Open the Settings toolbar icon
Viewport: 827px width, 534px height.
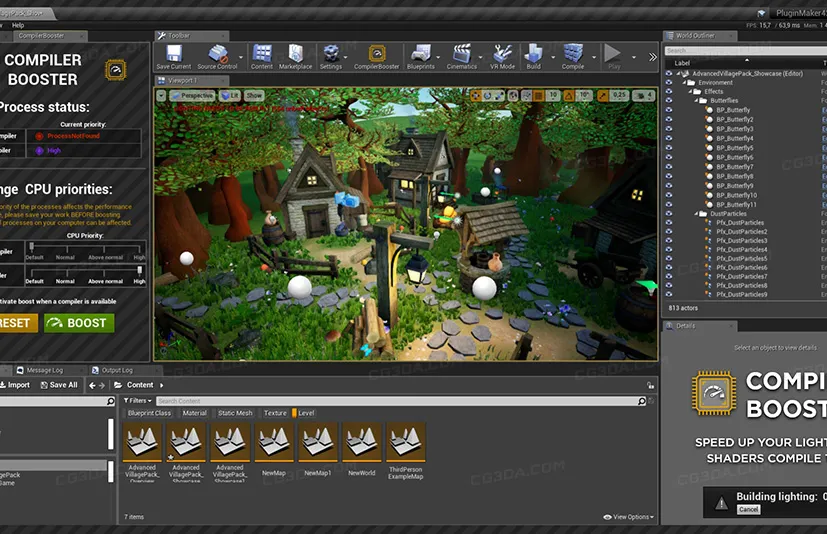[331, 57]
